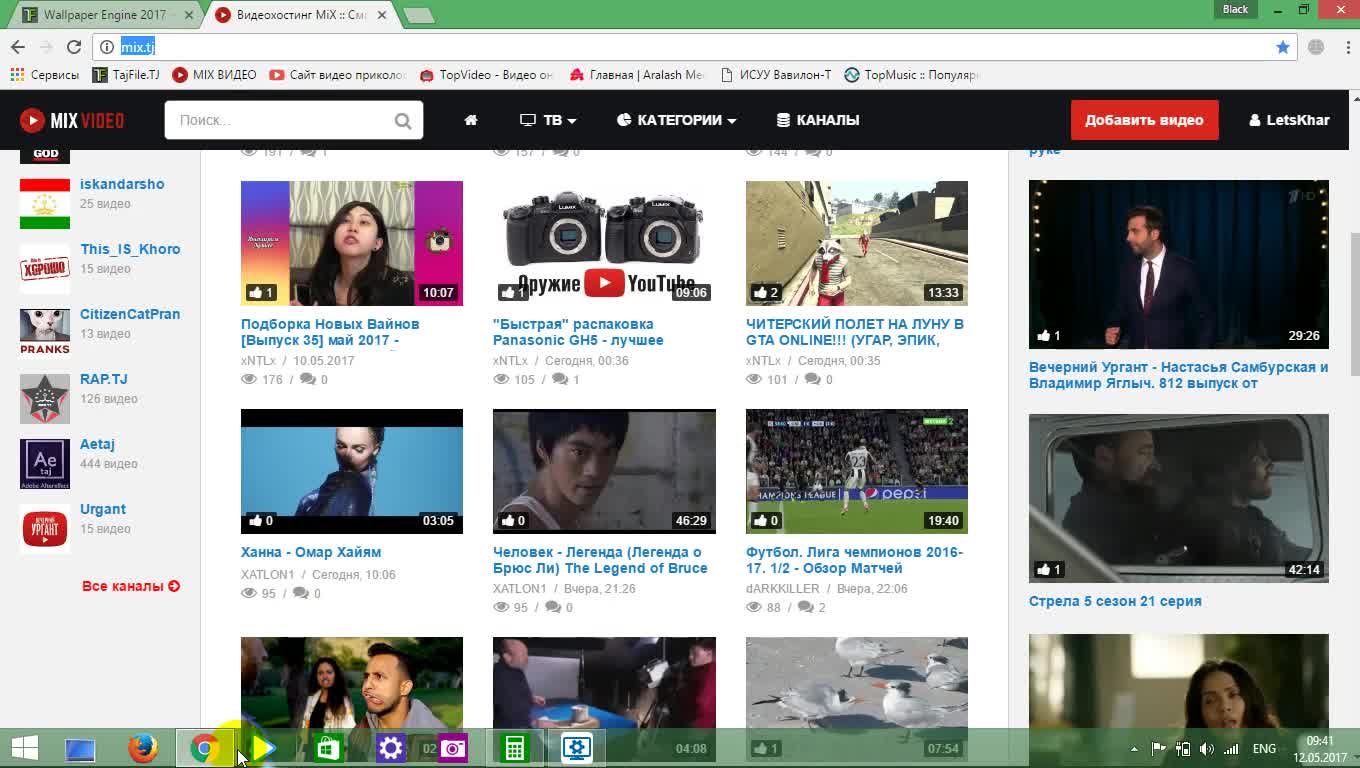The height and width of the screenshot is (768, 1360).
Task: Open the Bruce Lee video thumbnail
Action: point(604,471)
